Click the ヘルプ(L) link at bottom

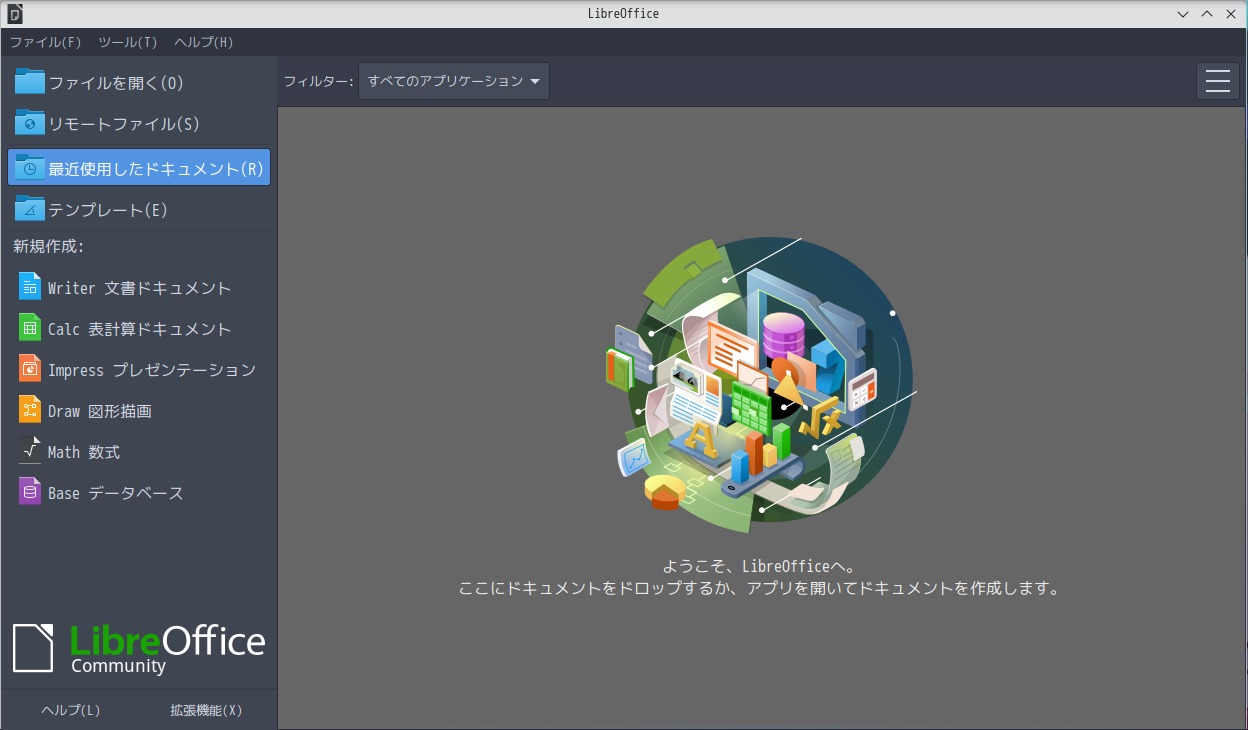69,709
